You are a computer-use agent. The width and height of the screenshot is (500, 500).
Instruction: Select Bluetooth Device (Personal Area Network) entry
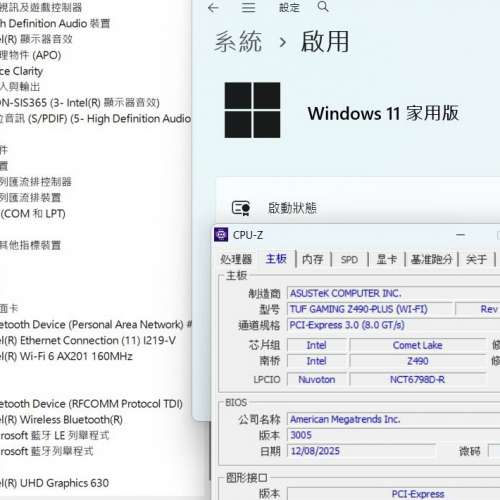[96, 324]
